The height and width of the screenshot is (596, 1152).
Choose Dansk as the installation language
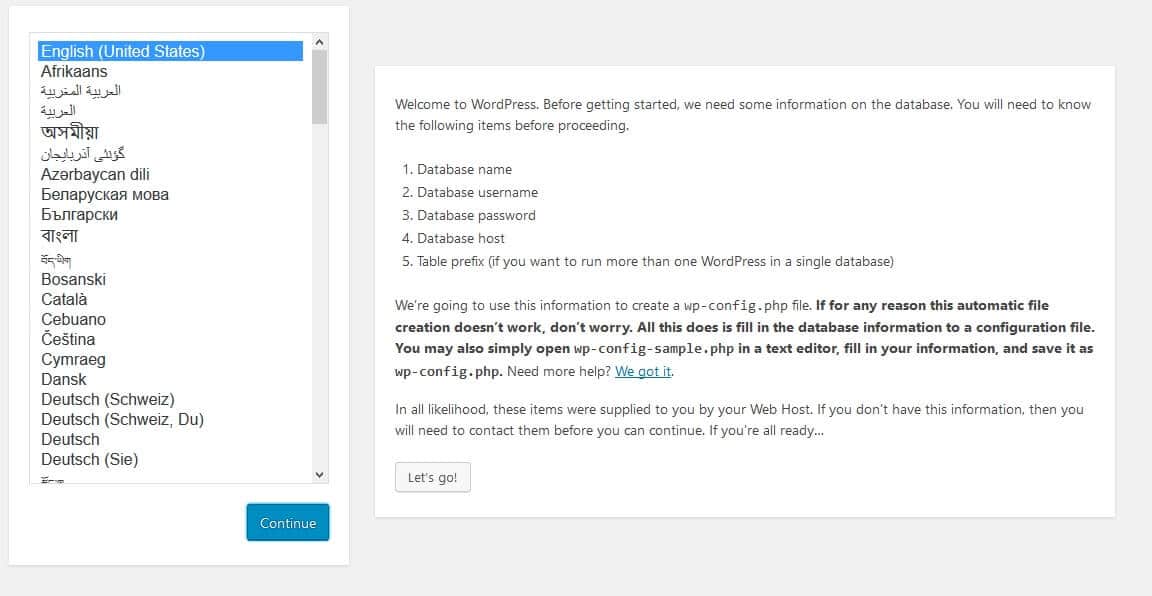click(x=63, y=379)
